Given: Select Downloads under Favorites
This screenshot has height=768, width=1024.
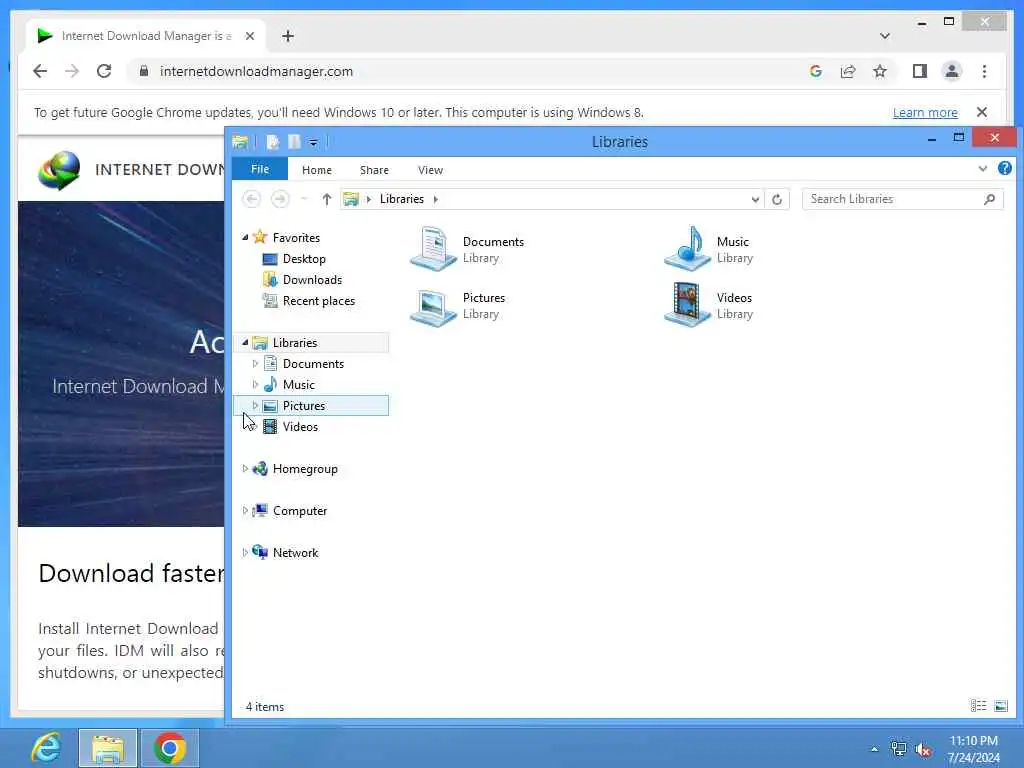Looking at the screenshot, I should [x=312, y=280].
